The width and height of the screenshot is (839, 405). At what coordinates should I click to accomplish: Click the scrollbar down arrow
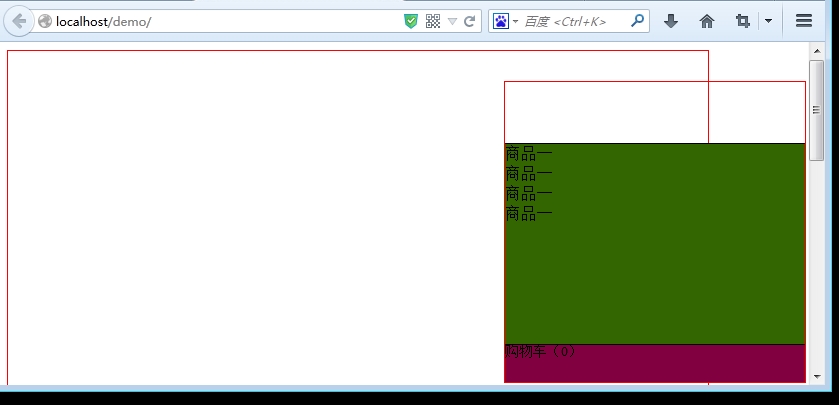pos(817,377)
